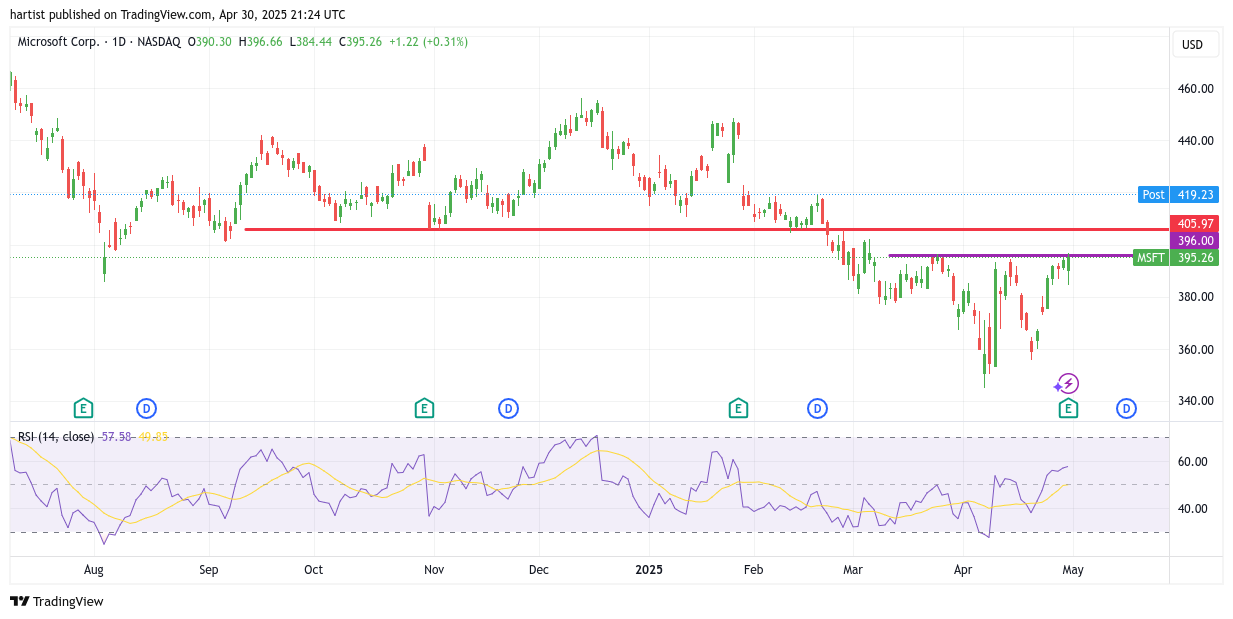The width and height of the screenshot is (1233, 619).
Task: Click the red 405.97 price label
Action: pos(1196,224)
